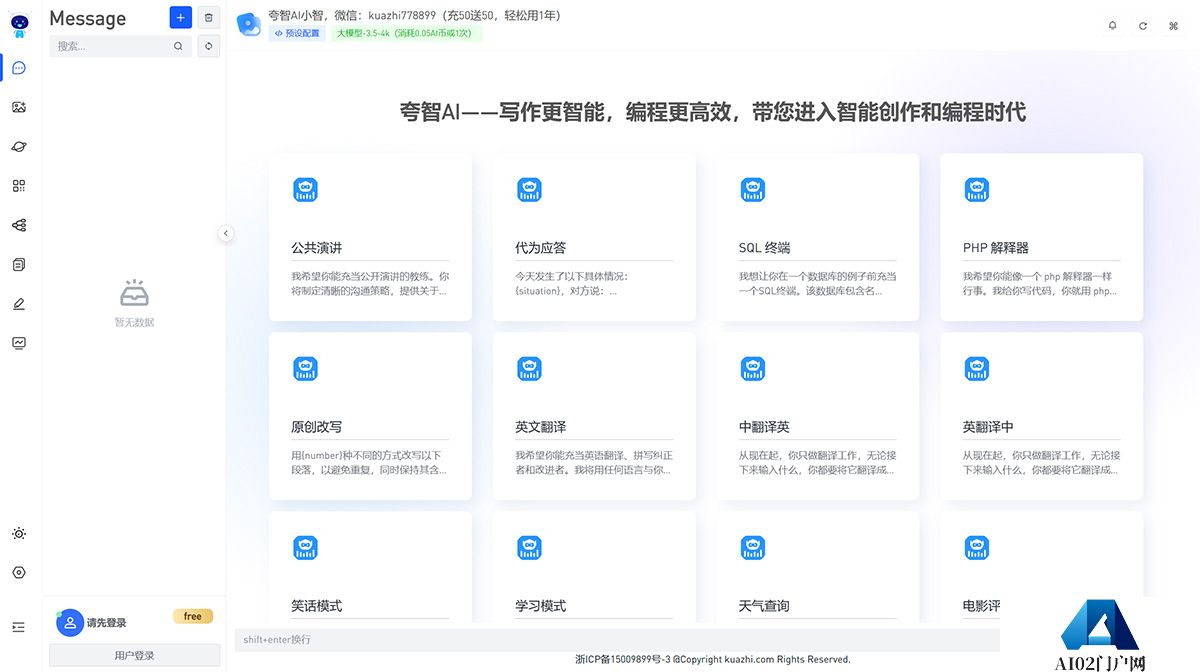Open the chat messages sidebar icon
The image size is (1200, 672).
[x=19, y=68]
